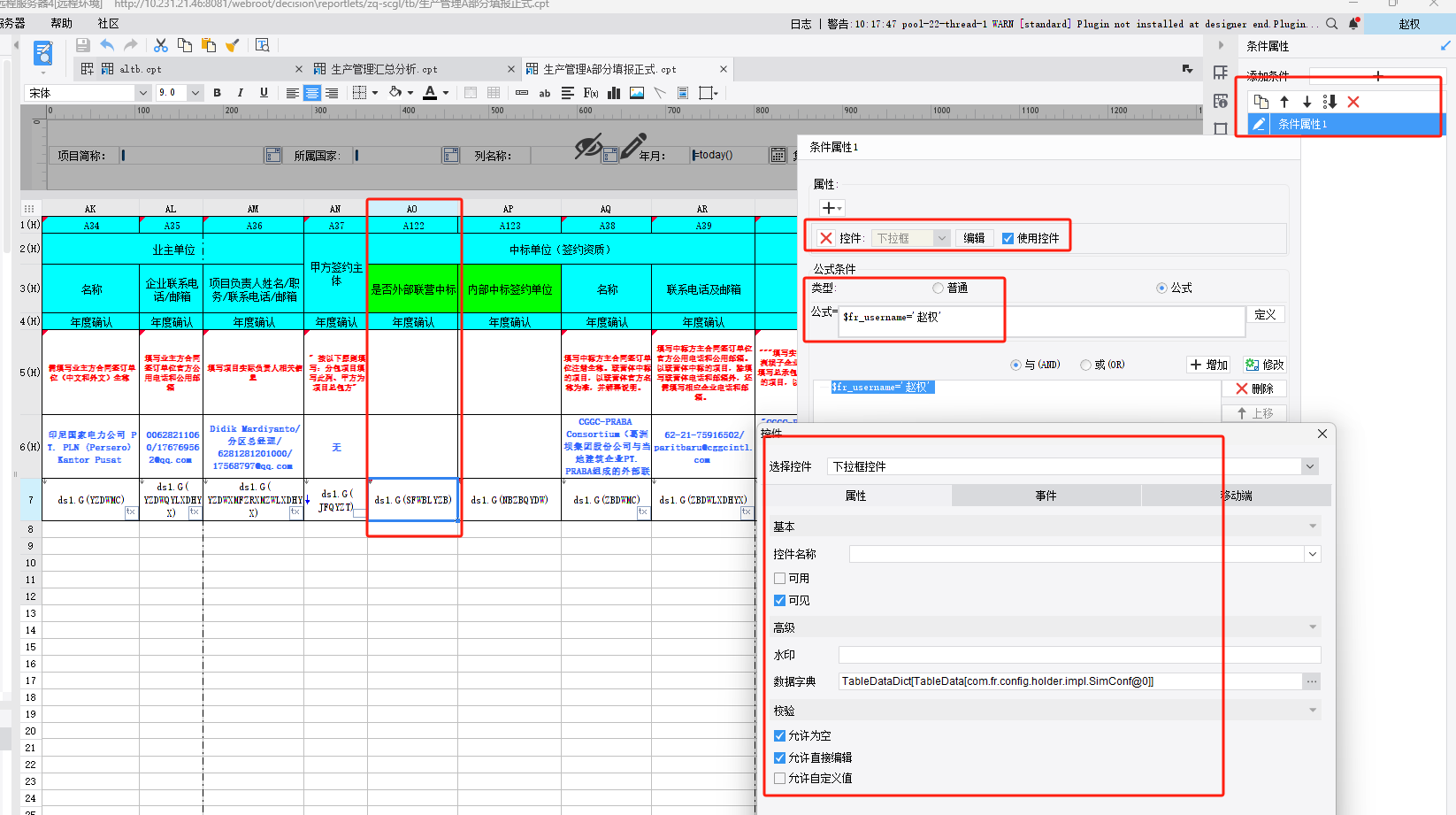Delete condition with red X icon

pyautogui.click(x=1353, y=102)
